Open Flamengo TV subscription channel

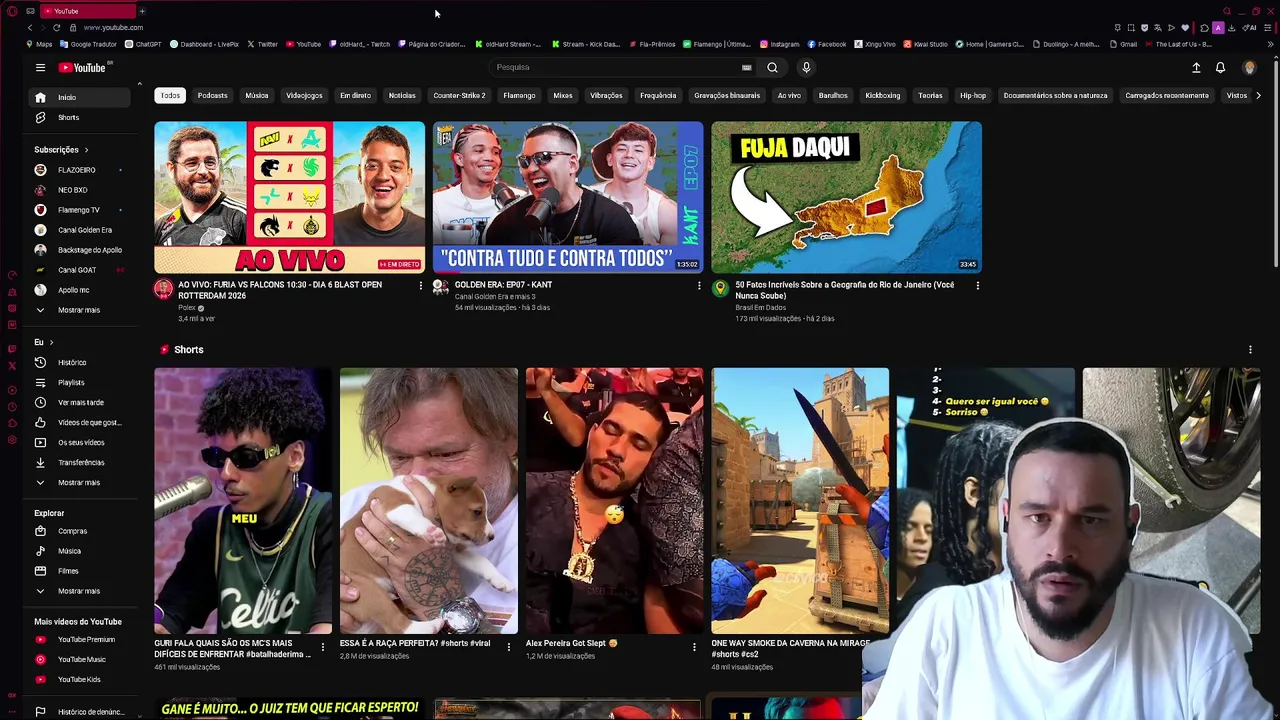78,210
